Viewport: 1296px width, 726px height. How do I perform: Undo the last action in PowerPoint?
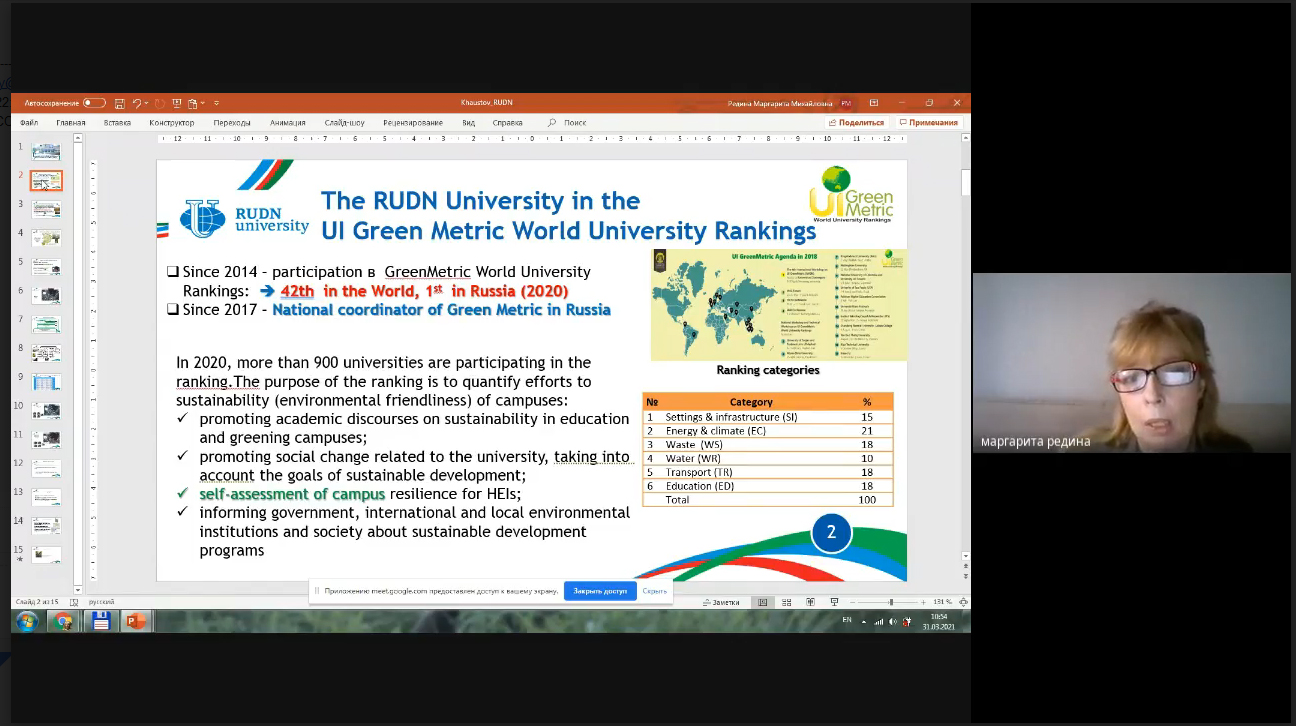[x=136, y=103]
